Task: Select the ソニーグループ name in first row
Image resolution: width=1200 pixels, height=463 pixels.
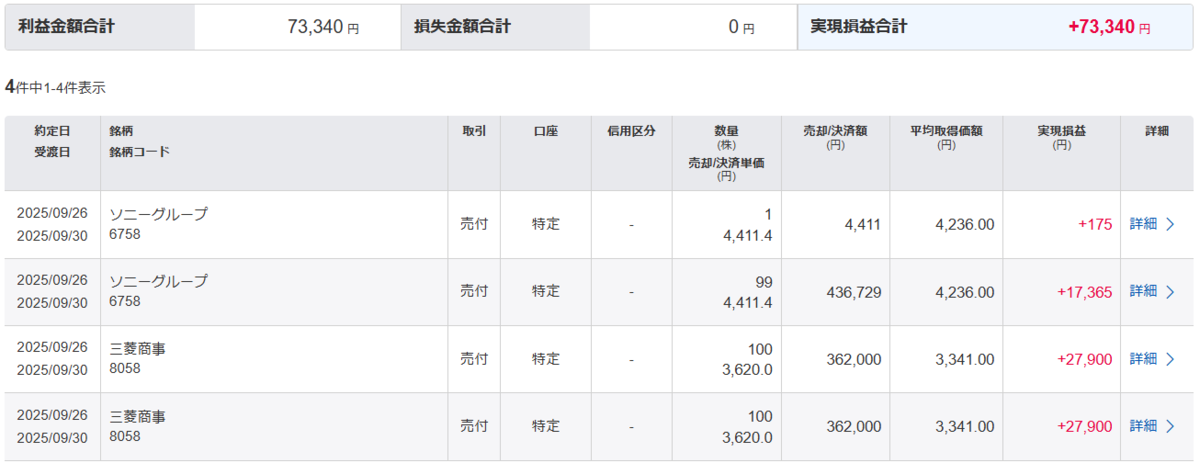Action: click(x=158, y=214)
